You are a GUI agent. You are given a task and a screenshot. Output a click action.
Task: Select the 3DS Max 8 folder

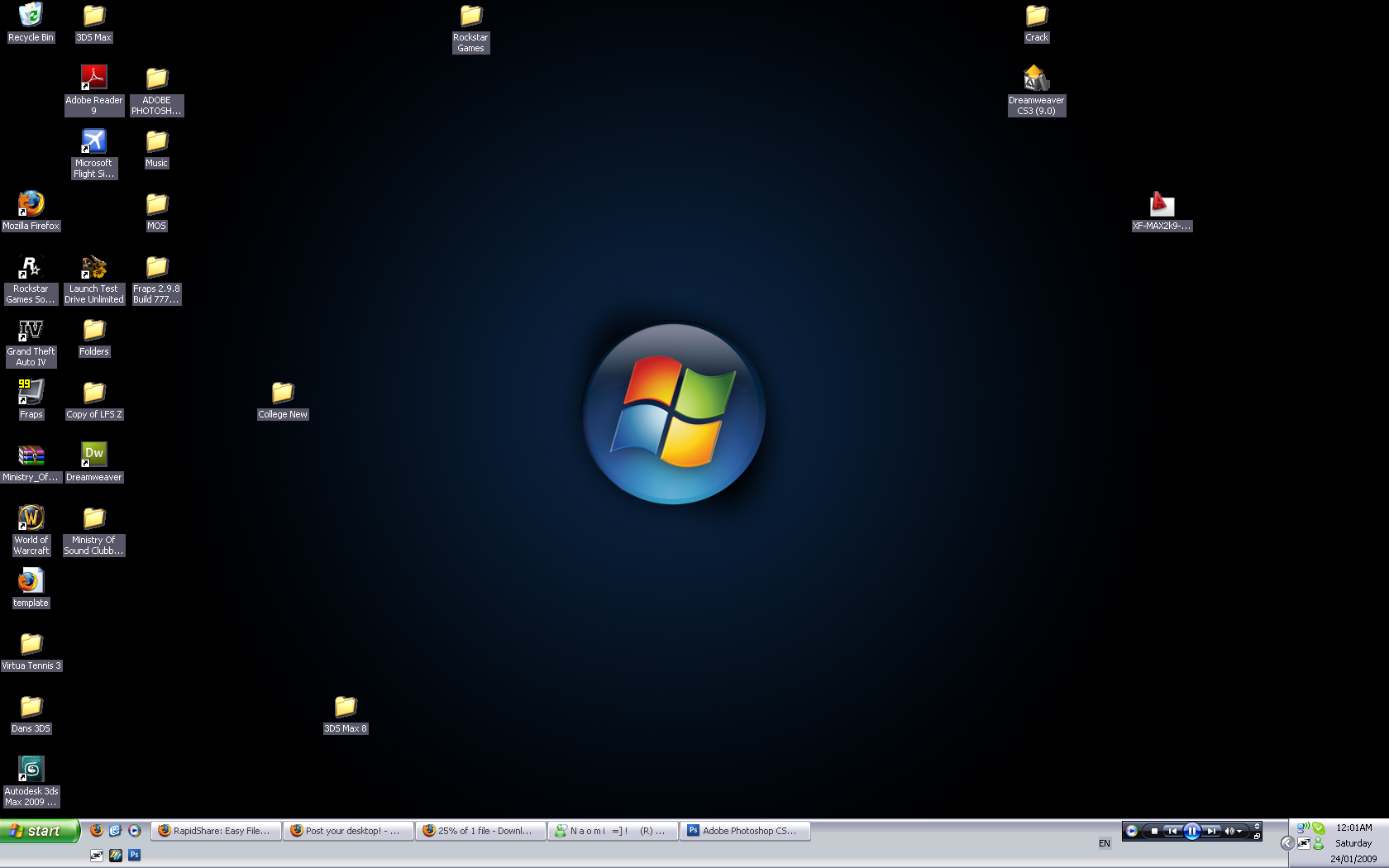click(x=346, y=713)
